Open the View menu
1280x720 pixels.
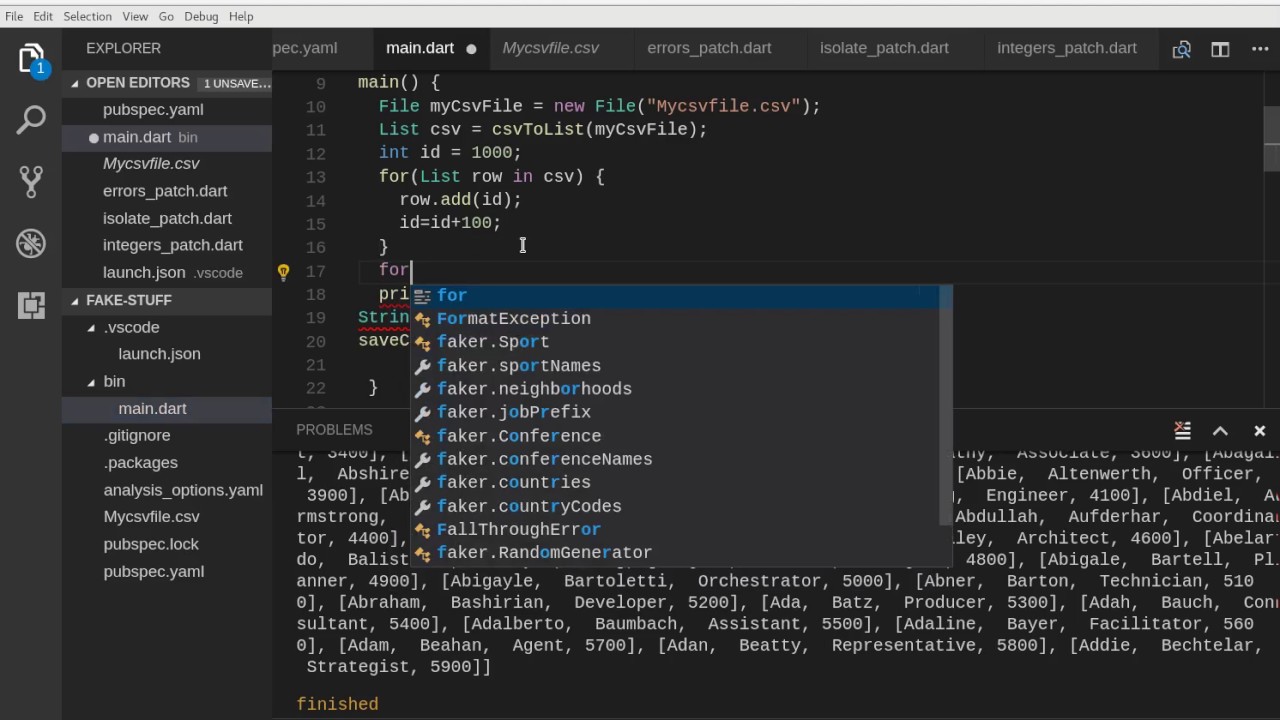point(135,16)
